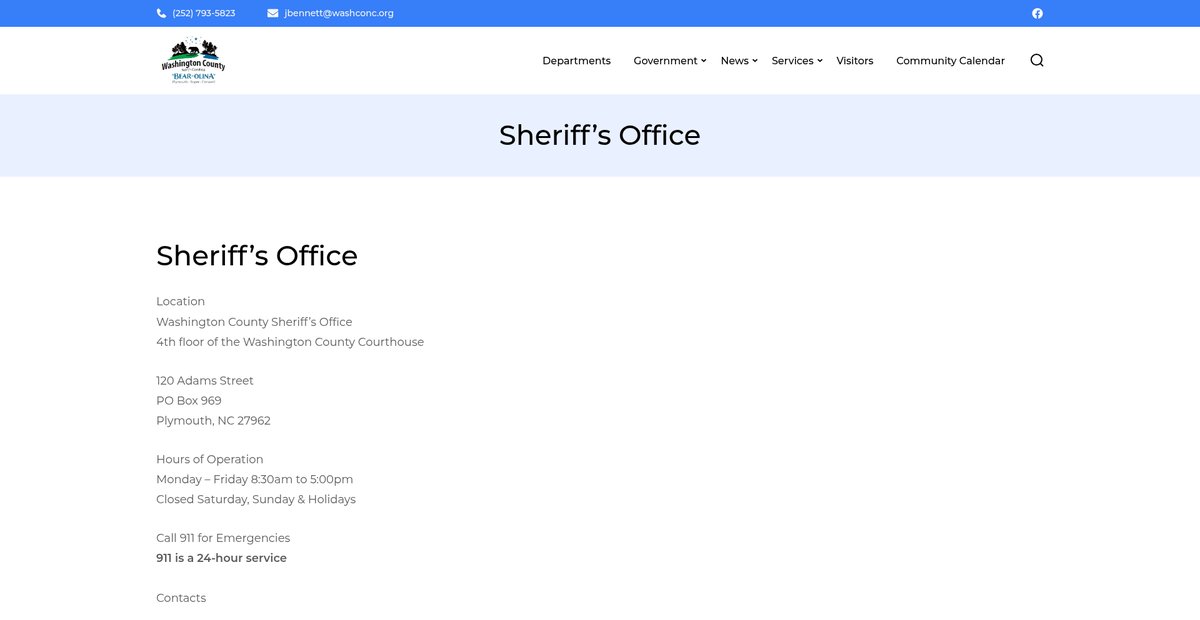Viewport: 1200px width, 620px height.
Task: Open the Services menu item
Action: (x=792, y=61)
